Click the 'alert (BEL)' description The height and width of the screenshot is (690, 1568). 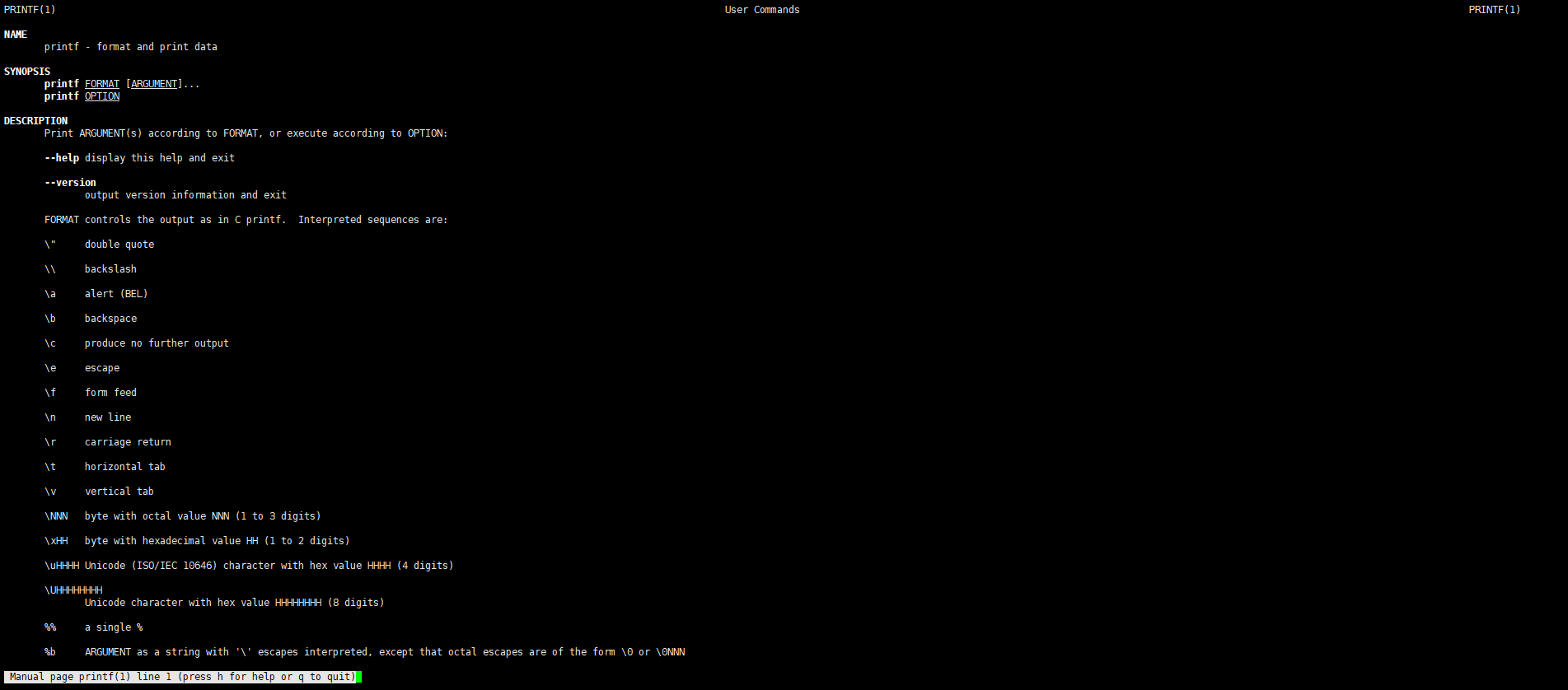tap(116, 294)
